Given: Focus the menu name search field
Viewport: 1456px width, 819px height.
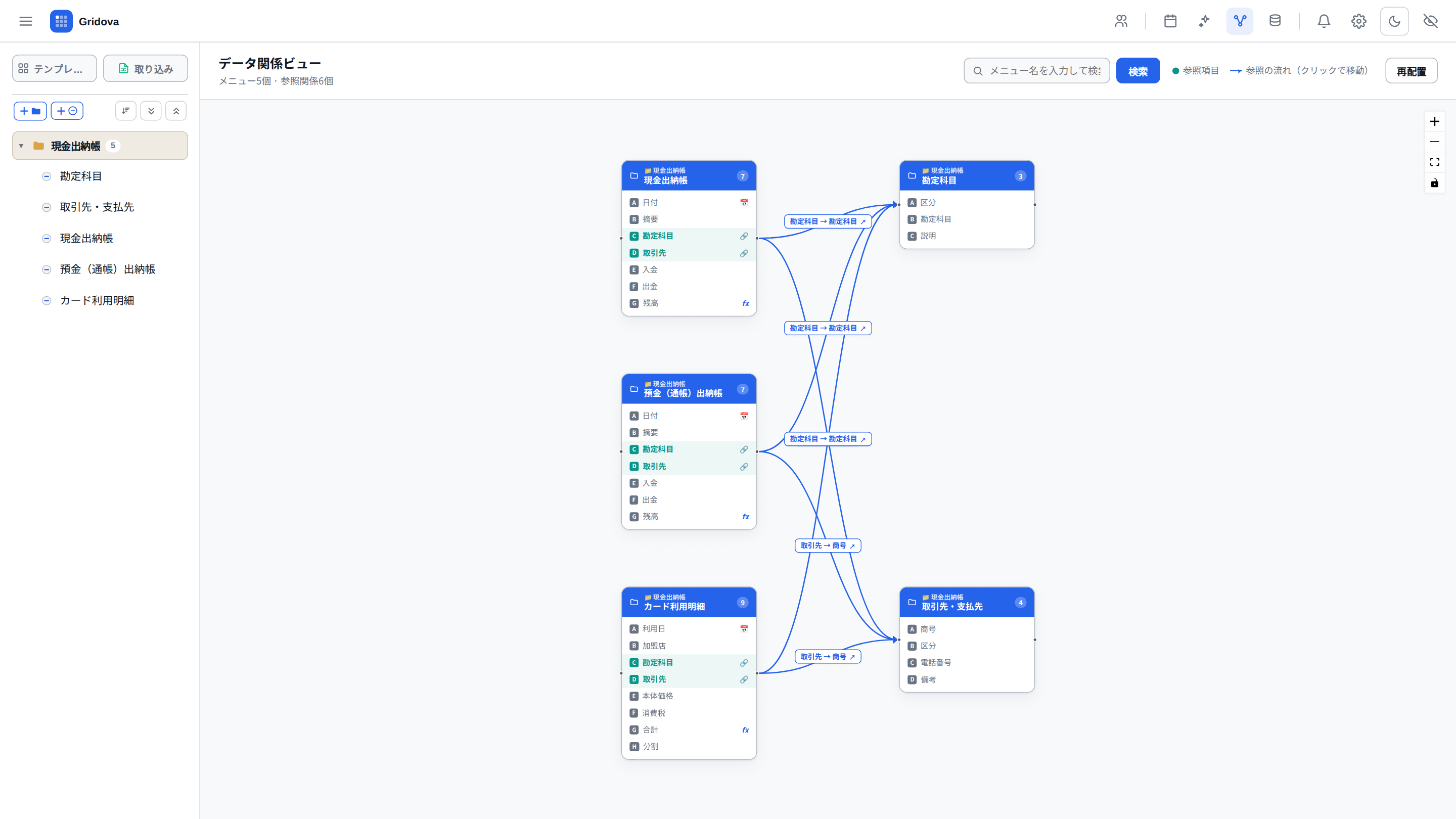Looking at the screenshot, I should point(1036,71).
